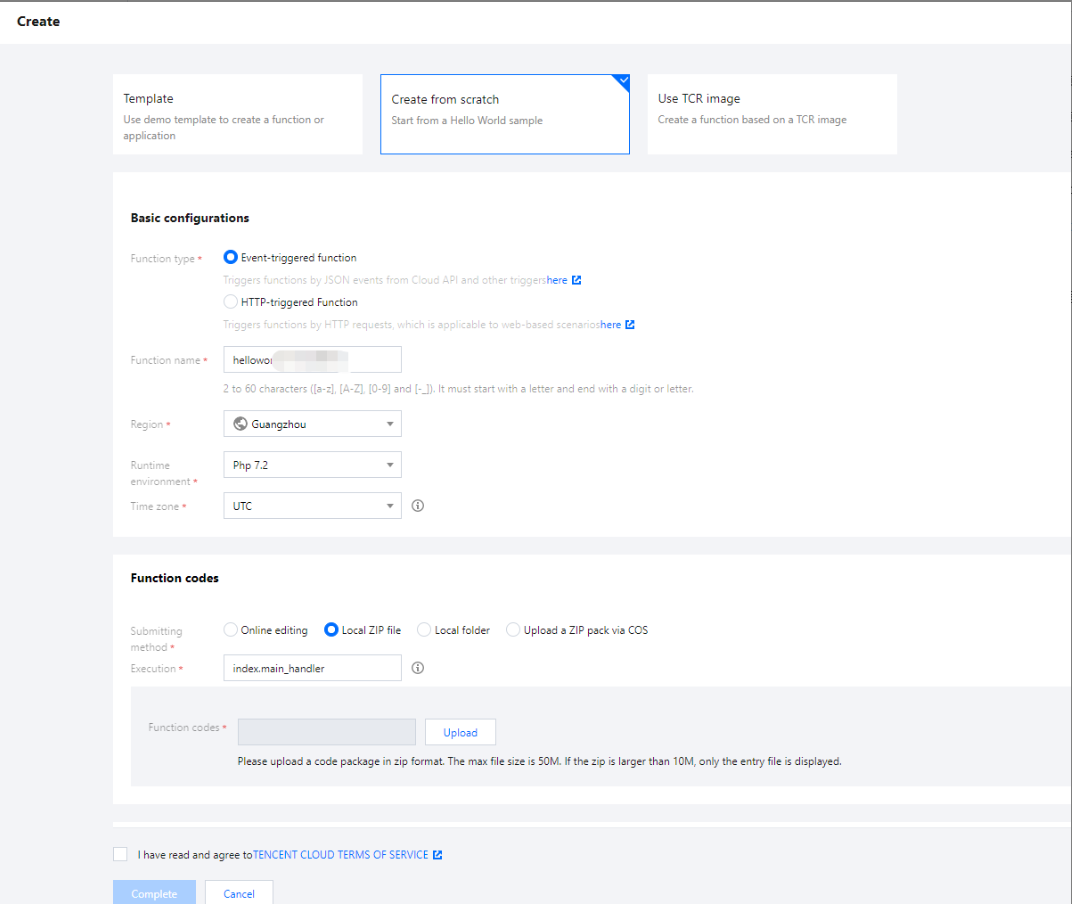Viewport: 1072px width, 904px height.
Task: Choose Local folder submitting method
Action: click(x=424, y=630)
